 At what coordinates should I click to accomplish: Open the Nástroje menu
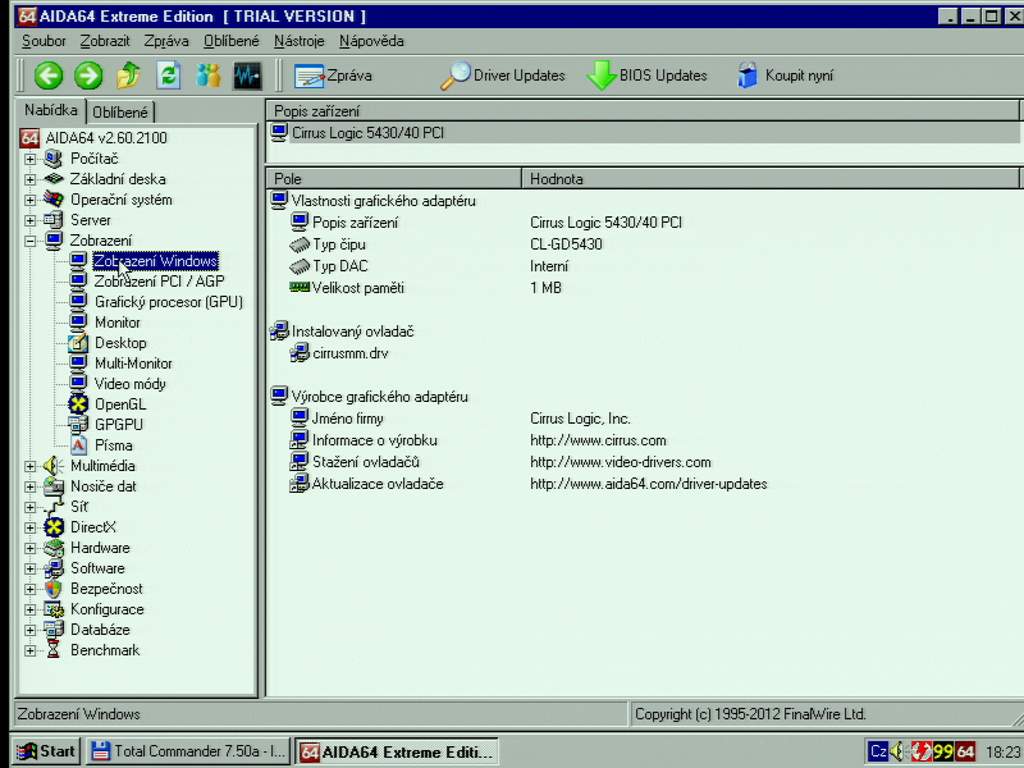pyautogui.click(x=299, y=41)
